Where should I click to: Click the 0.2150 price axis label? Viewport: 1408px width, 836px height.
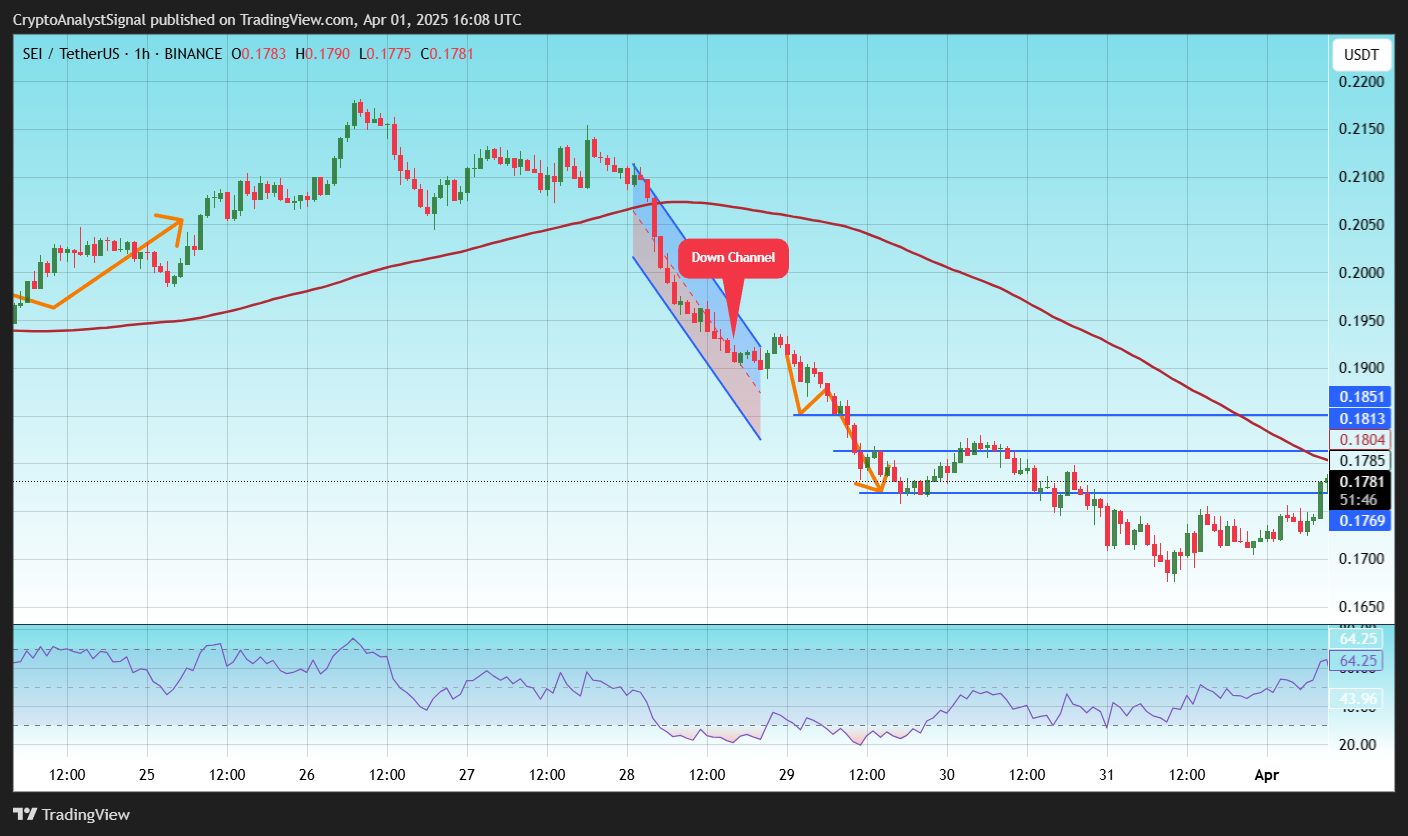(1361, 130)
